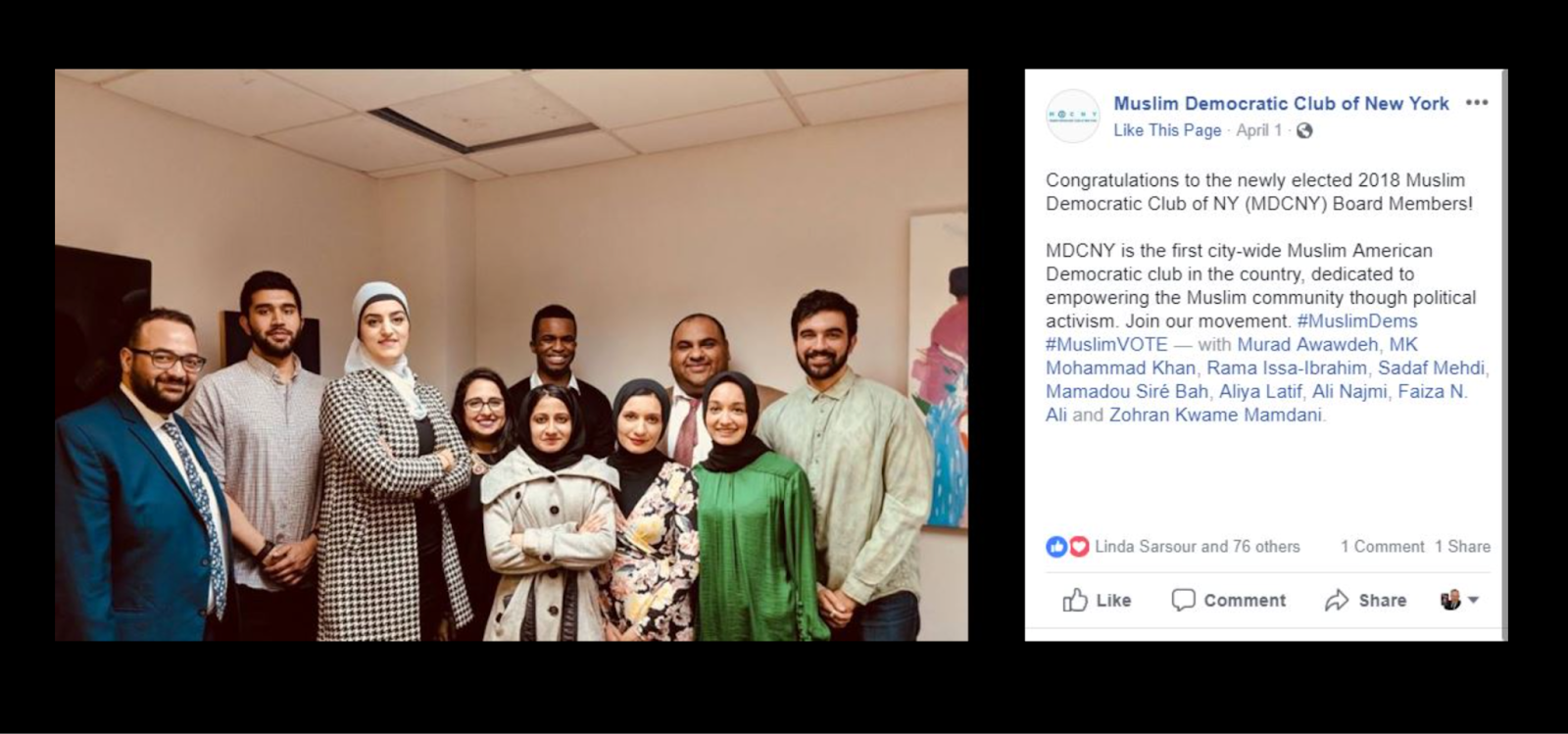Click the MDCNY page profile picture
1568x734 pixels.
[x=1073, y=116]
